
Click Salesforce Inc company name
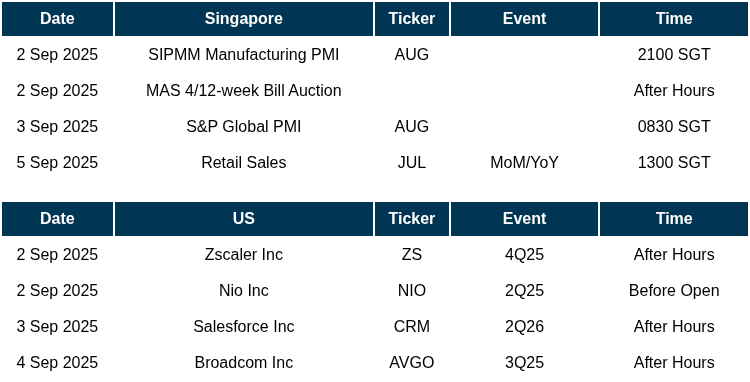click(x=243, y=326)
